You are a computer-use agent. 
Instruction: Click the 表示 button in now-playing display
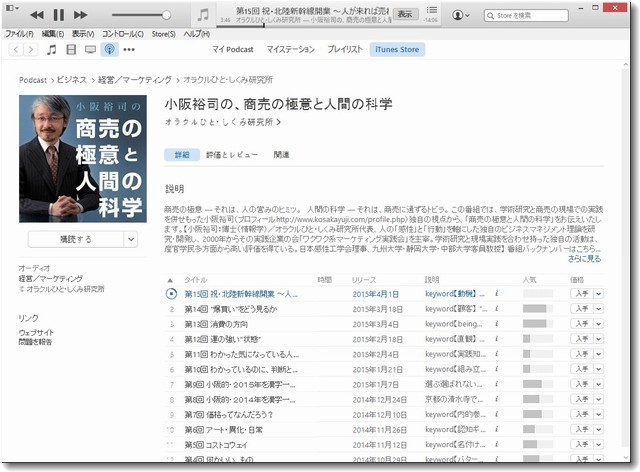click(x=405, y=14)
